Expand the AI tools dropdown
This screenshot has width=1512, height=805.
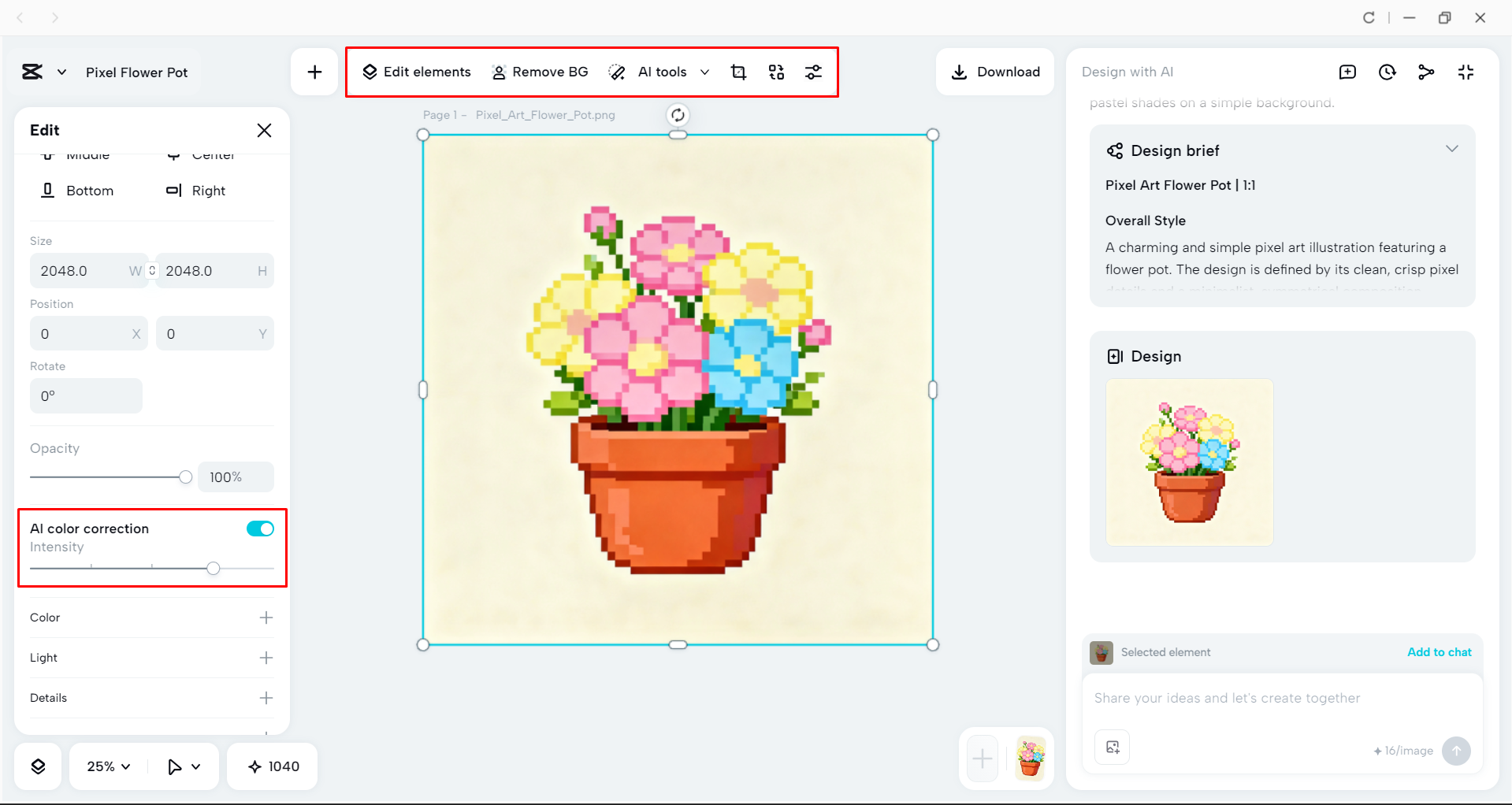pyautogui.click(x=705, y=72)
